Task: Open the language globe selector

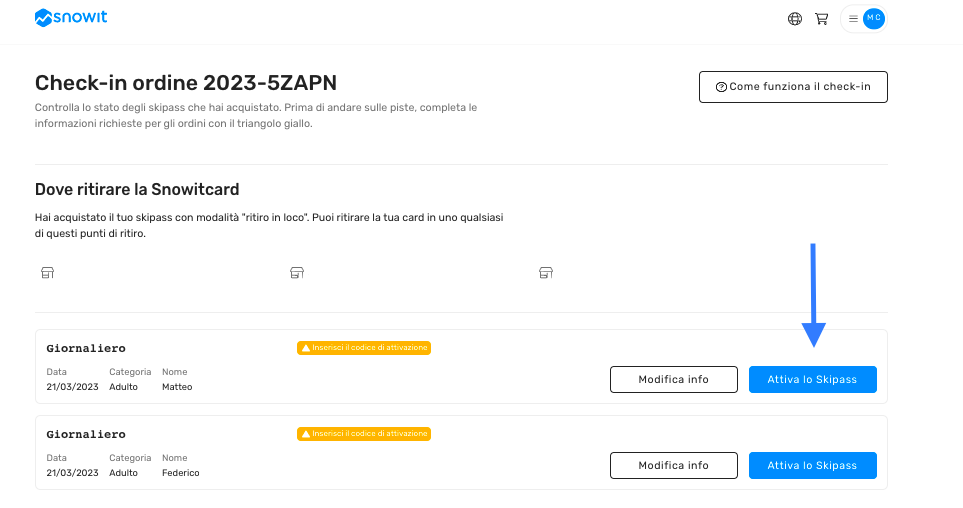Action: pyautogui.click(x=795, y=18)
